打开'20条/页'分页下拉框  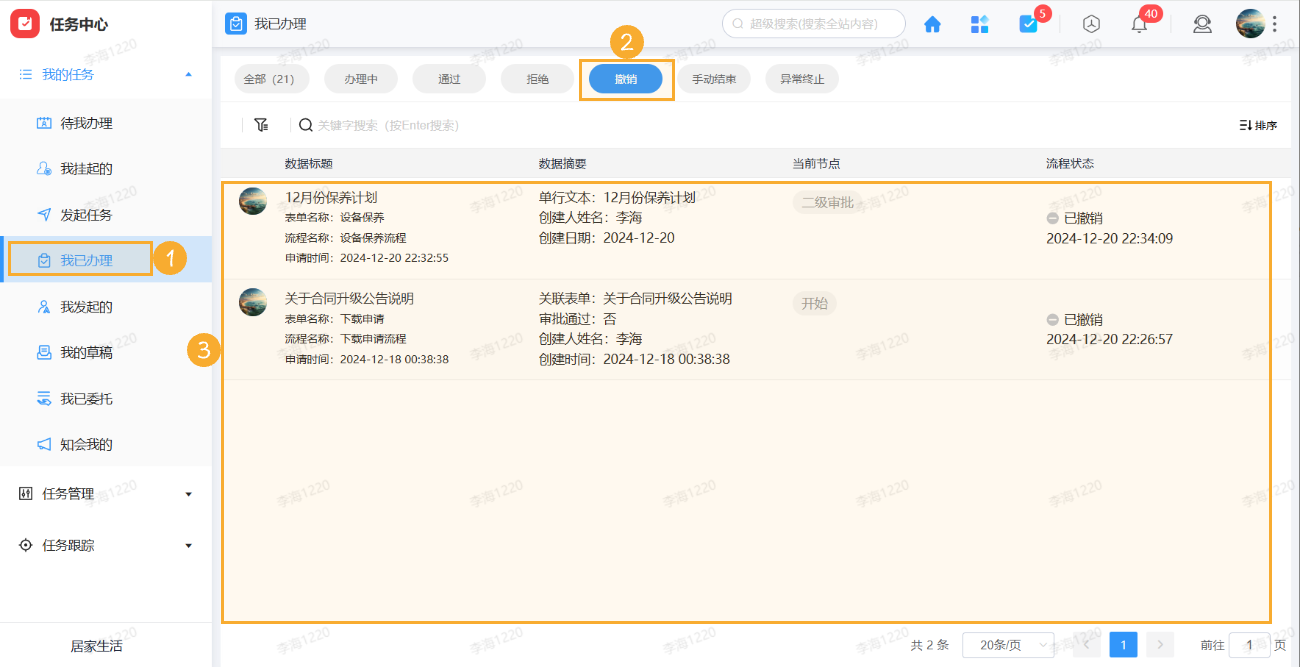(x=1007, y=644)
